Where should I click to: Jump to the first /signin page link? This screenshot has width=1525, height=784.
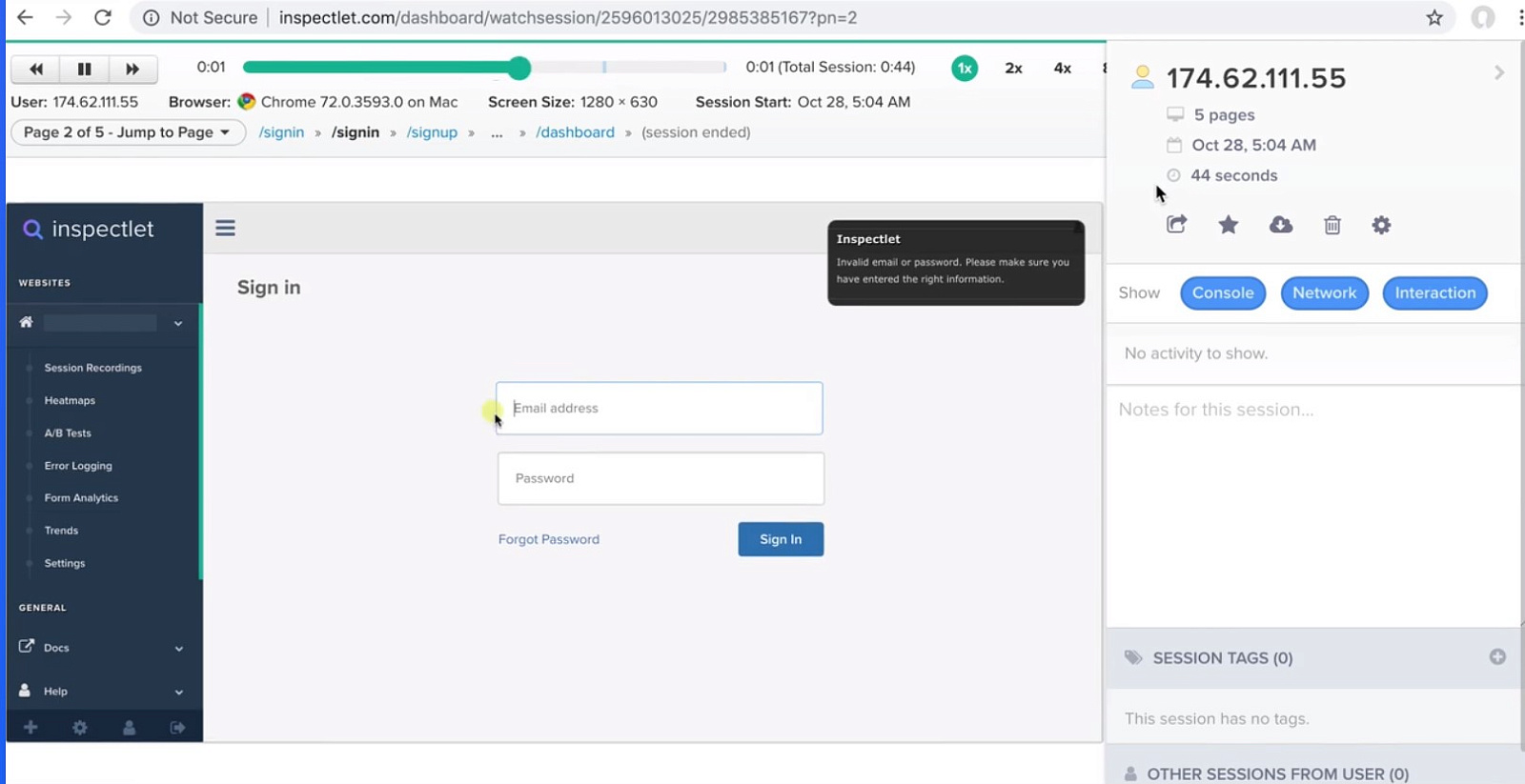point(281,132)
